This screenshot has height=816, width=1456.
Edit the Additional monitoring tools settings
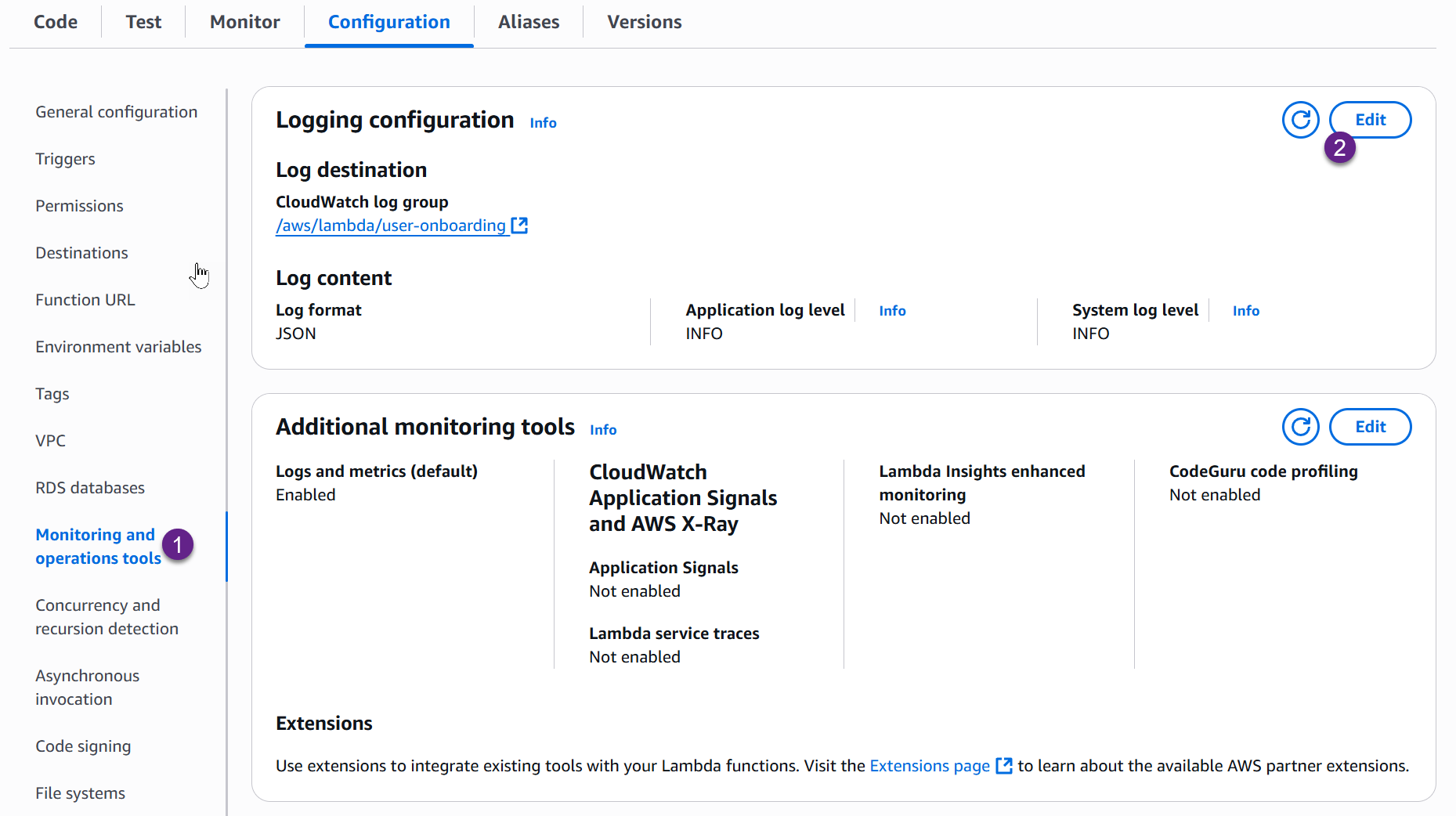1370,427
